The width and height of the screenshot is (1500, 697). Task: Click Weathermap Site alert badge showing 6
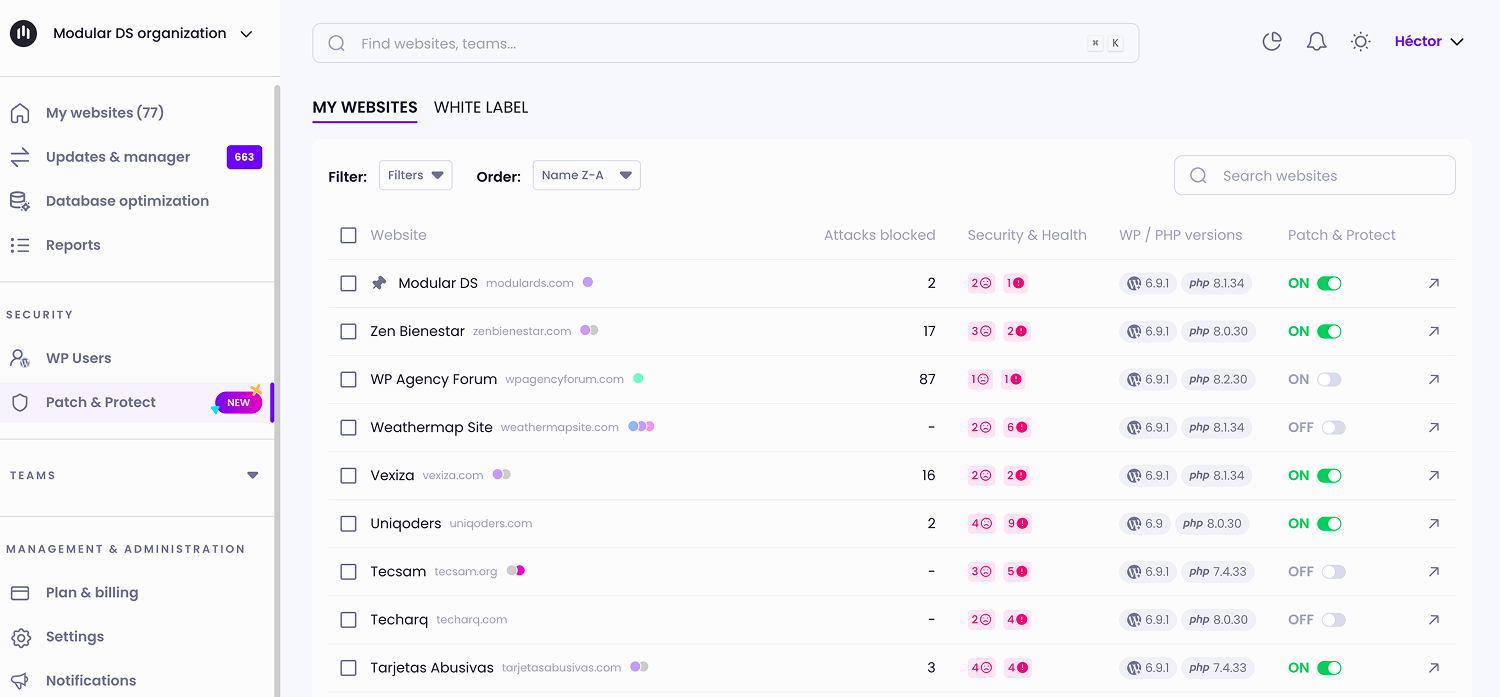[1017, 427]
